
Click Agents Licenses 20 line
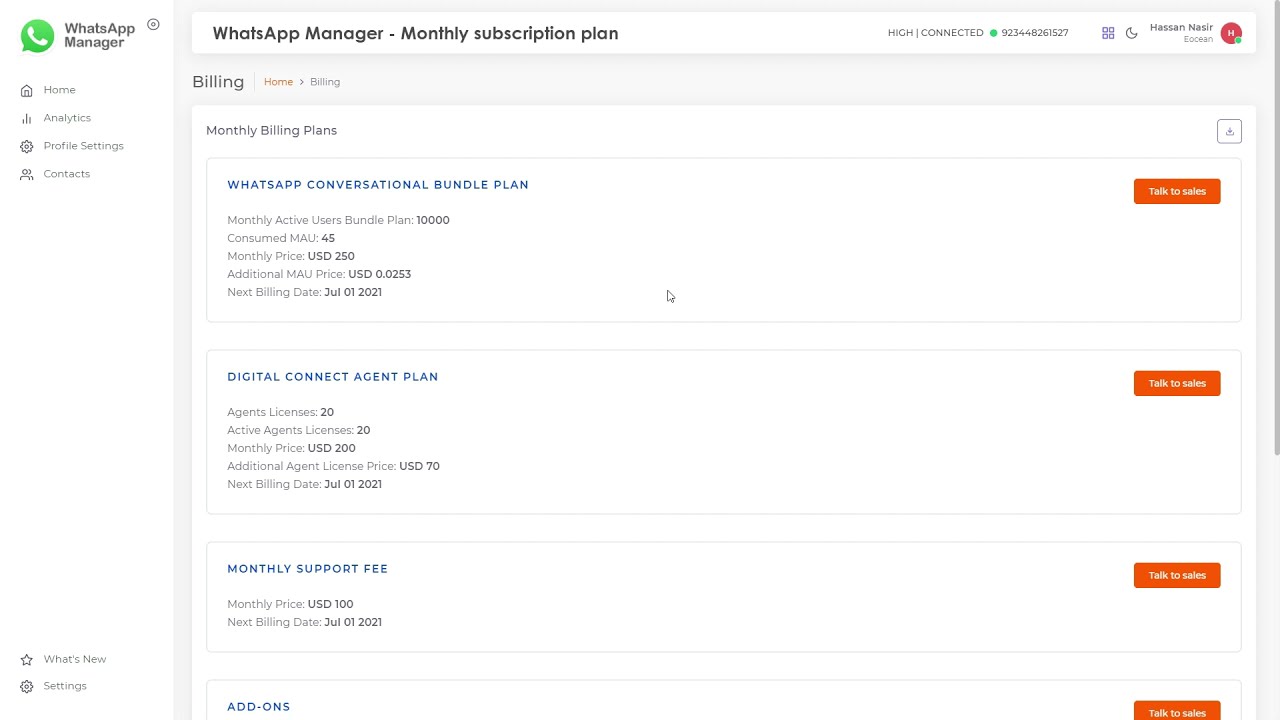pyautogui.click(x=280, y=412)
